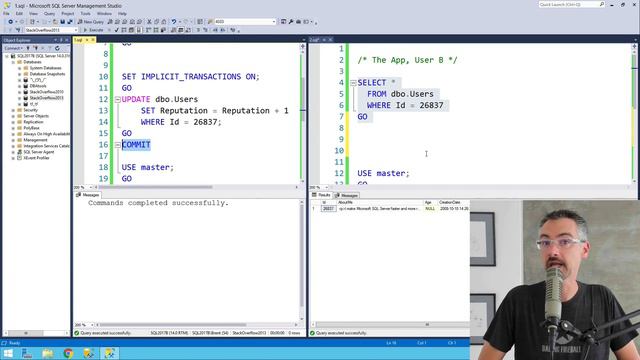Click the SQL Server Agent node icon
This screenshot has width=640, height=360.
point(19,152)
